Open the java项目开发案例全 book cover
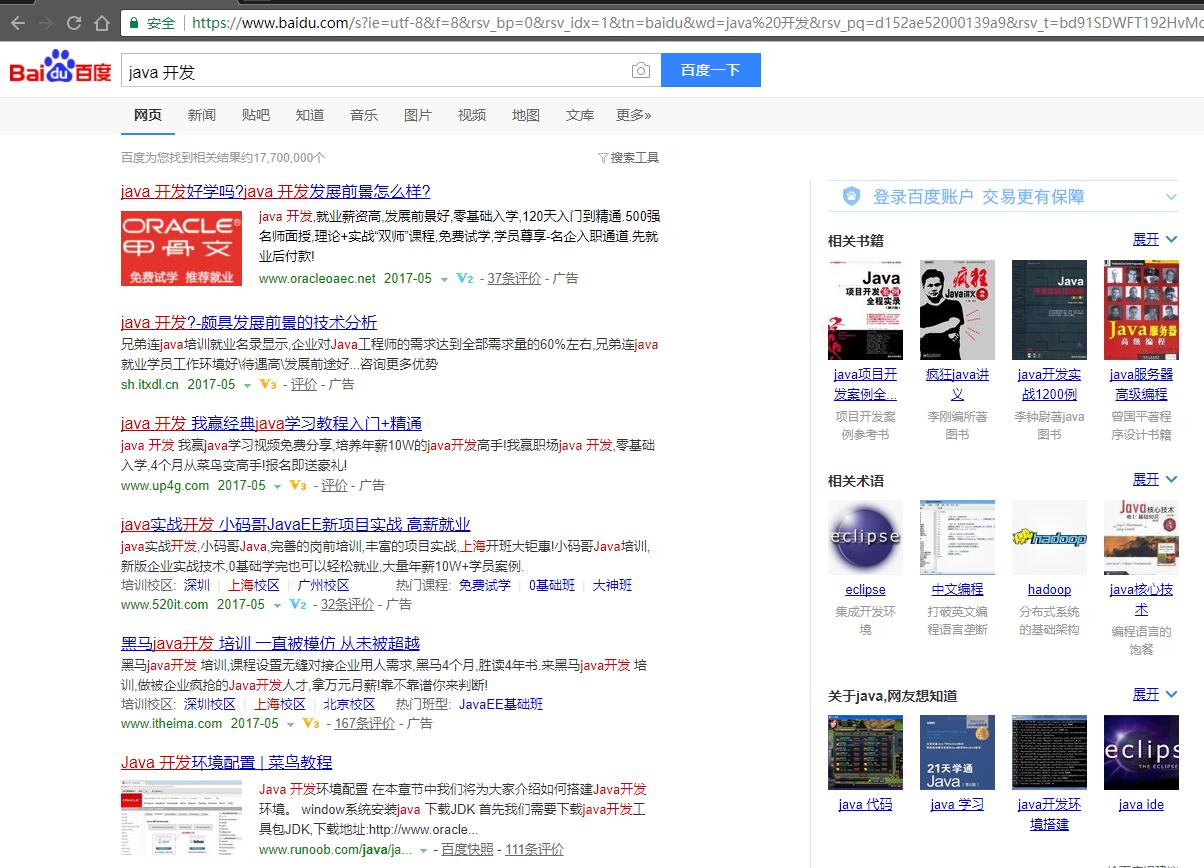 (865, 310)
